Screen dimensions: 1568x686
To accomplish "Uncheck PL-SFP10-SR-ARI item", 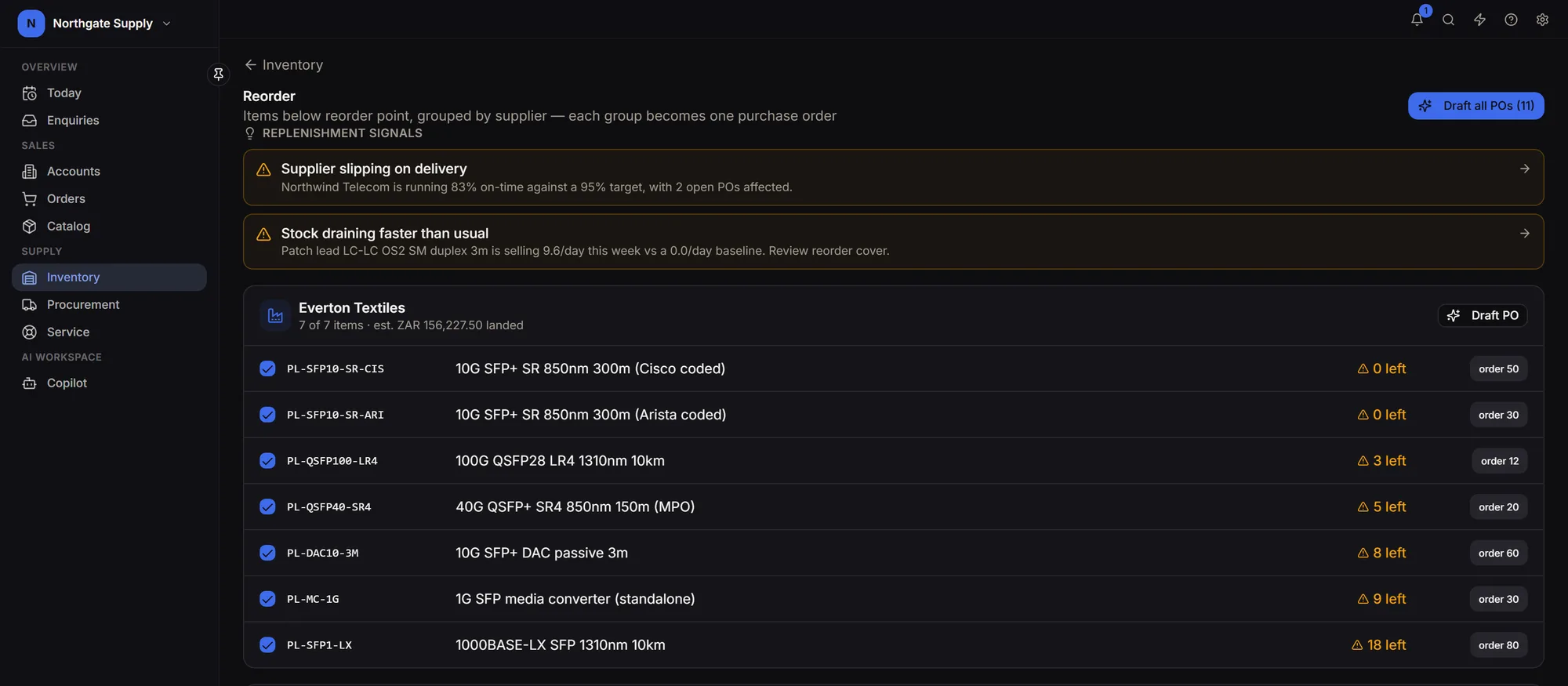I will [267, 415].
